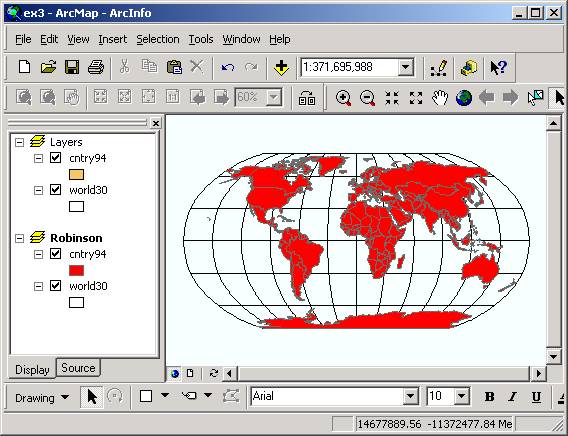The width and height of the screenshot is (568, 436).
Task: Collapse the Robinson data frame tree
Action: point(20,238)
